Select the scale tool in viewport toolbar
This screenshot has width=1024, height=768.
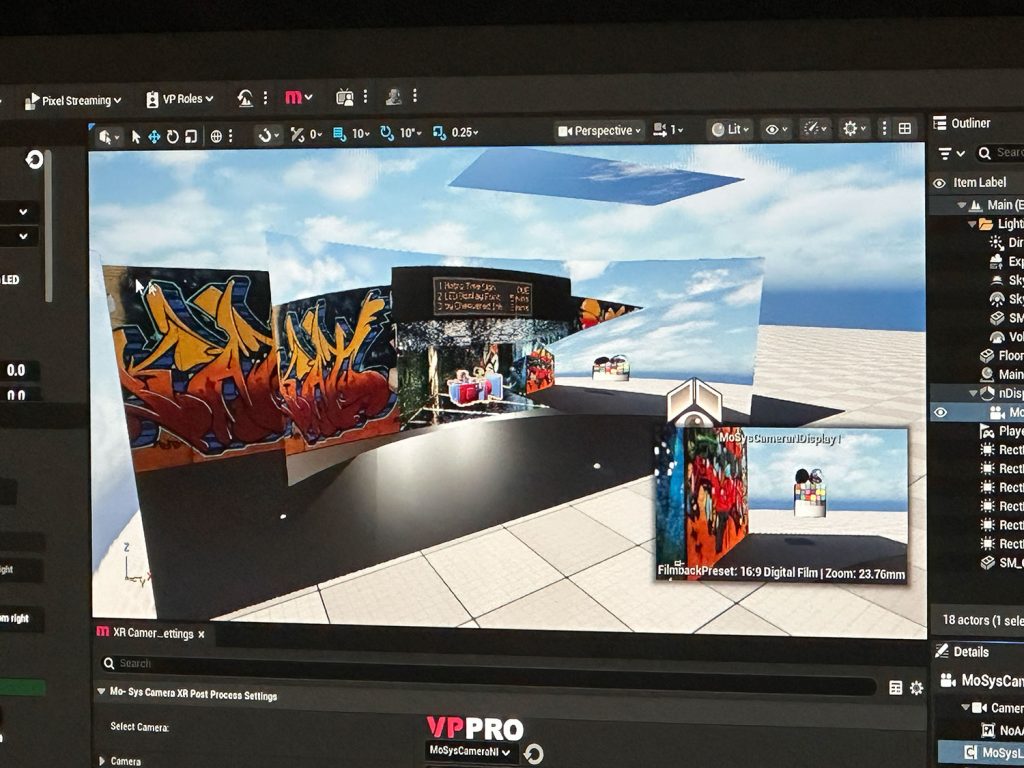[x=190, y=136]
